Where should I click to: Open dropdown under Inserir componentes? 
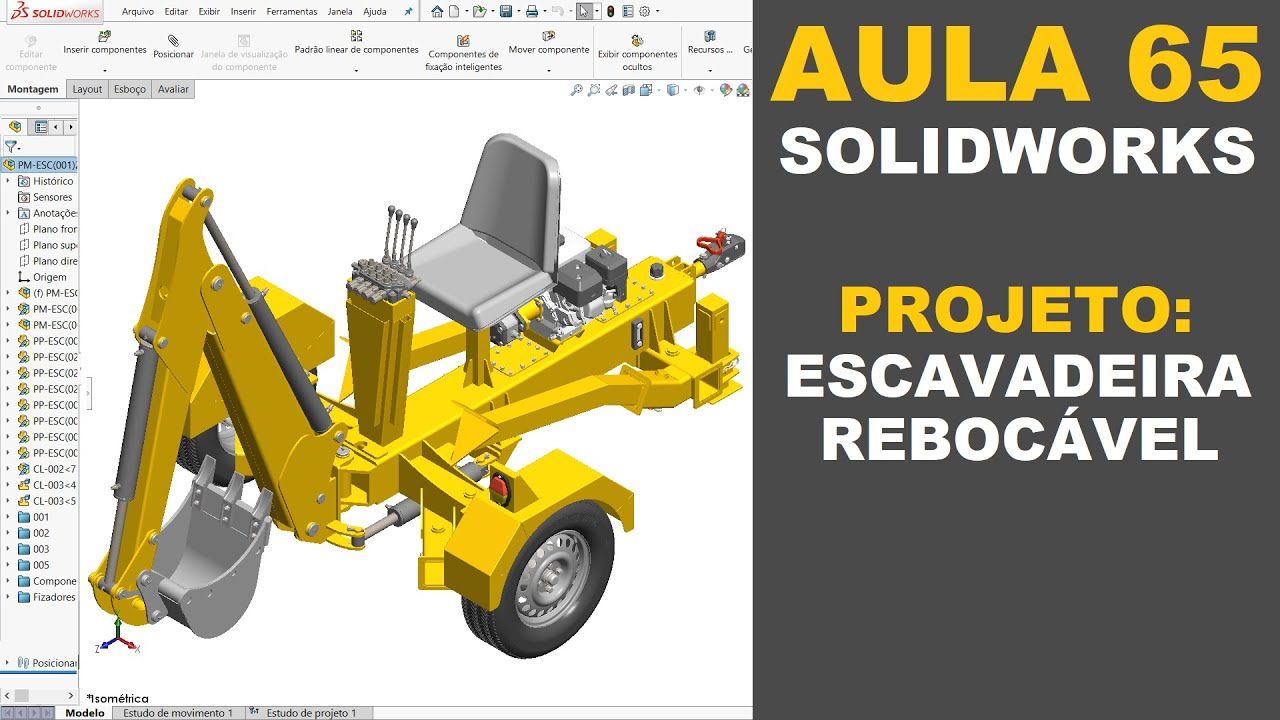point(105,70)
